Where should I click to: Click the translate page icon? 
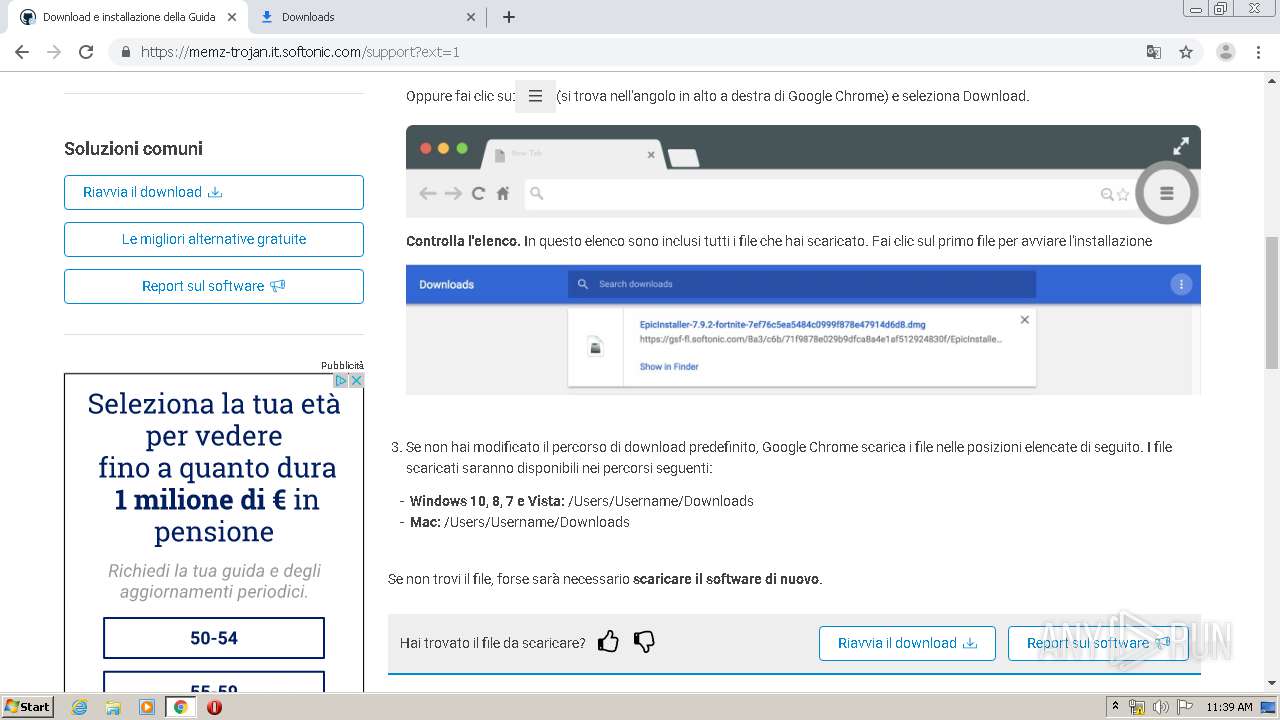[x=1153, y=52]
